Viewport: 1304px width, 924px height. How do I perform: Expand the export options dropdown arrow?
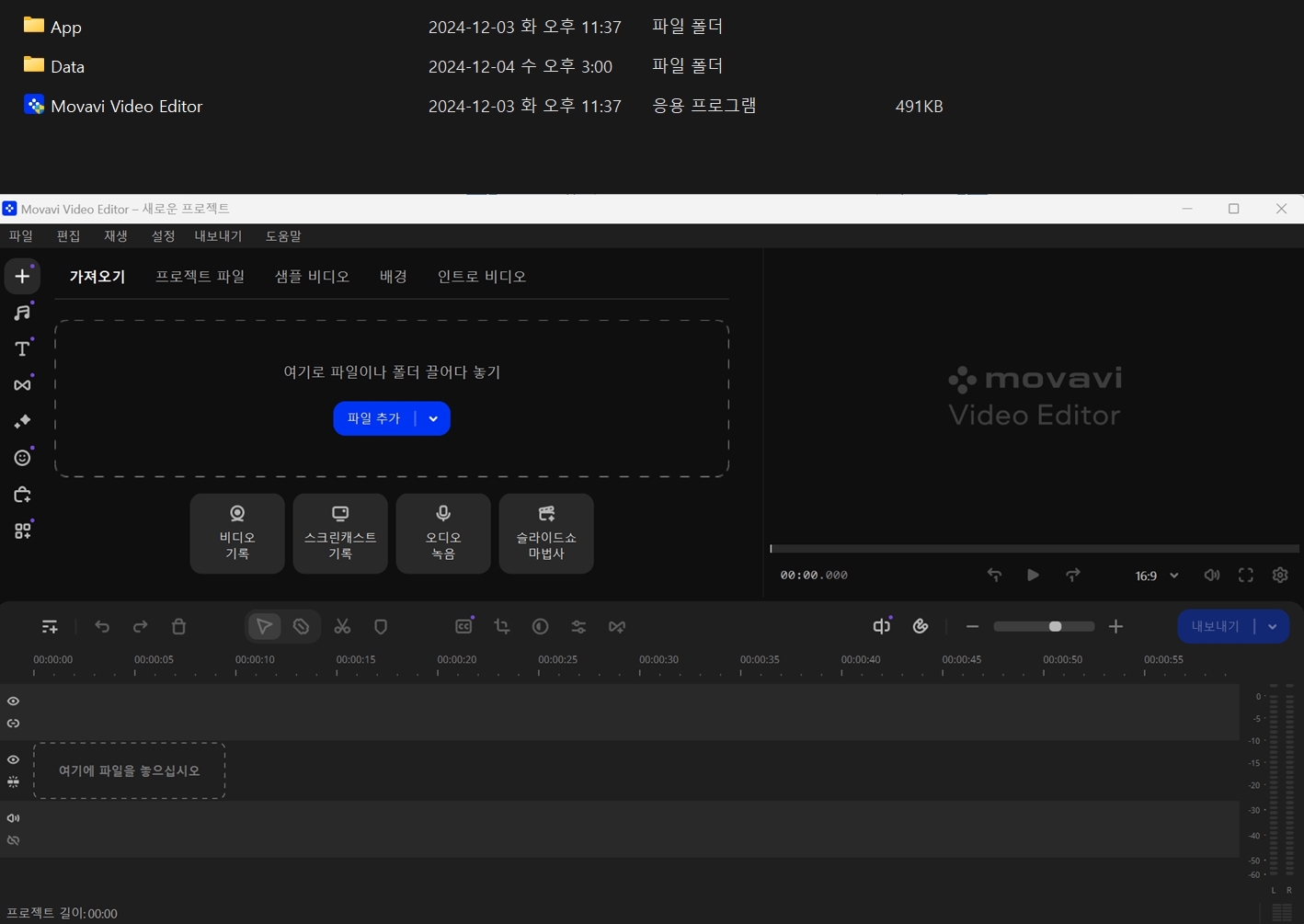coord(1273,626)
